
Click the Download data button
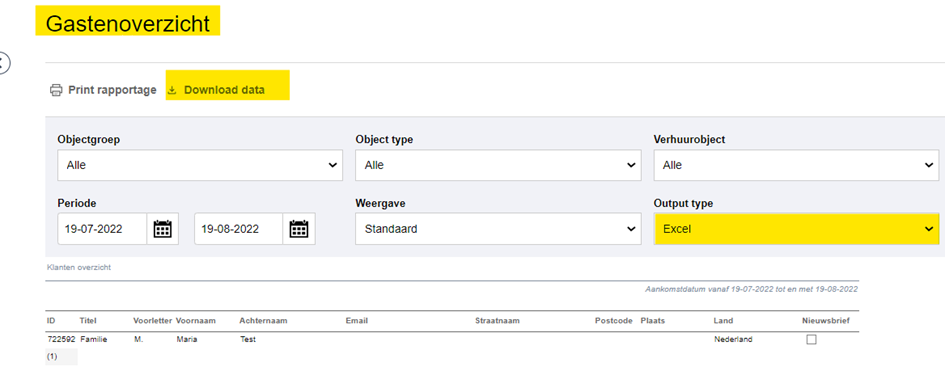click(224, 90)
